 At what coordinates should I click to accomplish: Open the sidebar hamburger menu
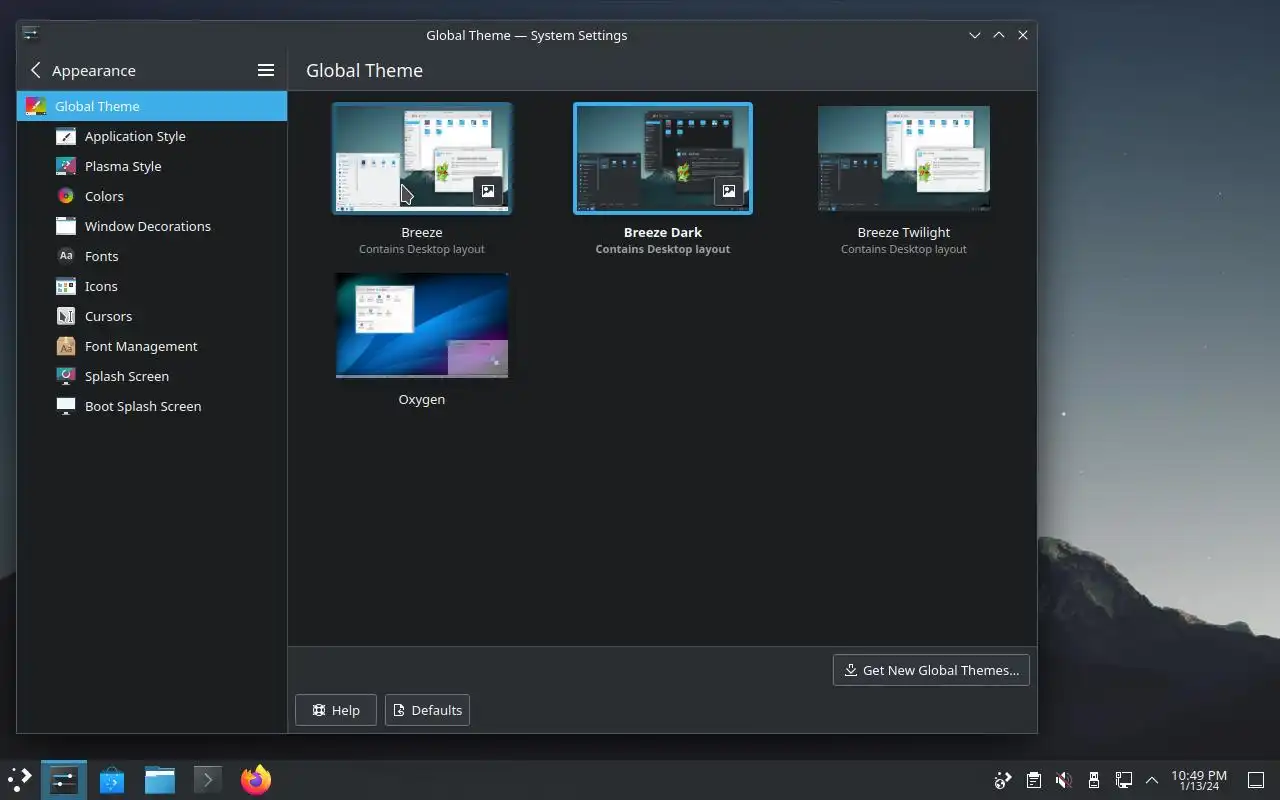(266, 70)
